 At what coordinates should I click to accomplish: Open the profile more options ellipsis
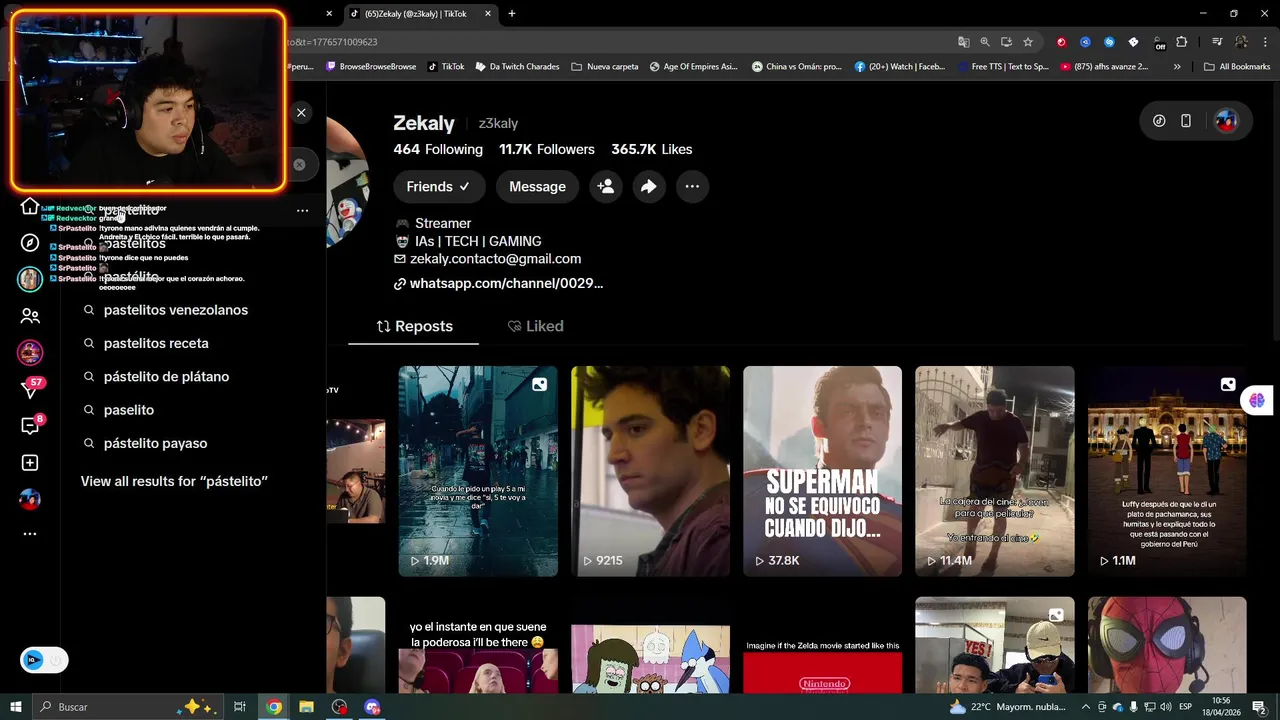[692, 186]
